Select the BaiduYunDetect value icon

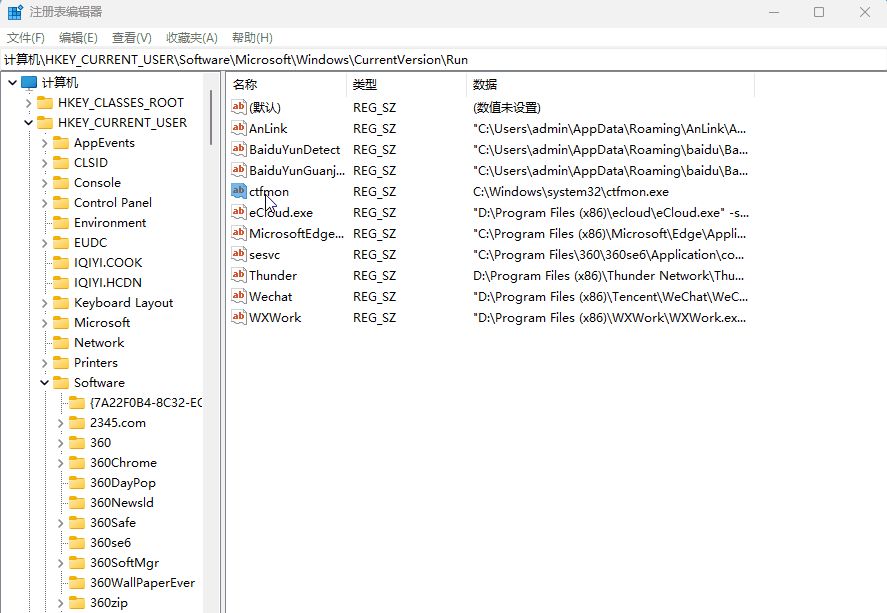239,149
